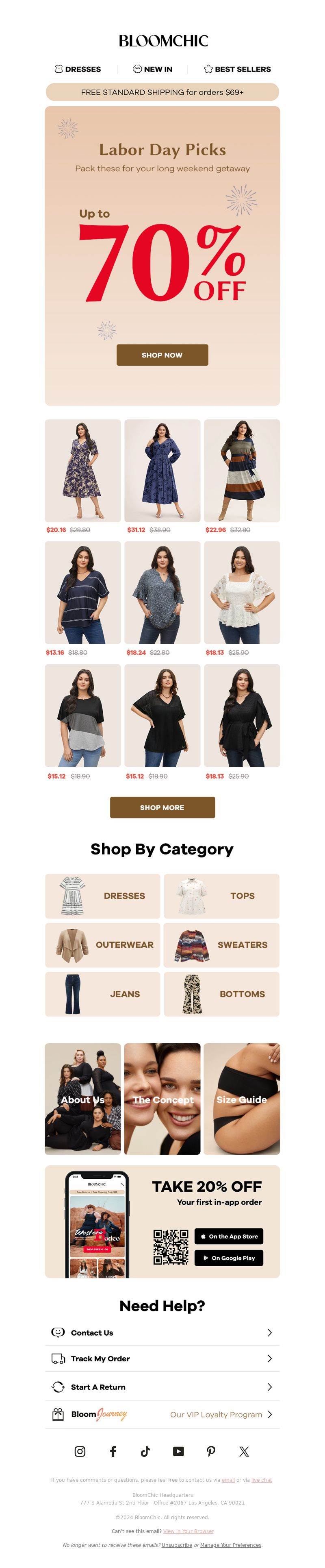This screenshot has height=1568, width=325.
Task: Open the VIP Loyalty Program chevron
Action: click(270, 1414)
